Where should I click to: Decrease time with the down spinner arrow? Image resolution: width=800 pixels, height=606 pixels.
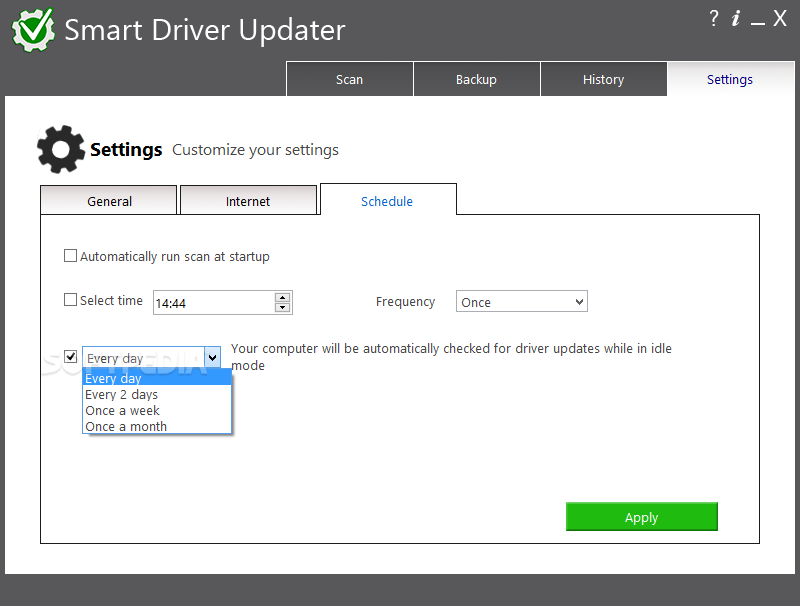[283, 308]
